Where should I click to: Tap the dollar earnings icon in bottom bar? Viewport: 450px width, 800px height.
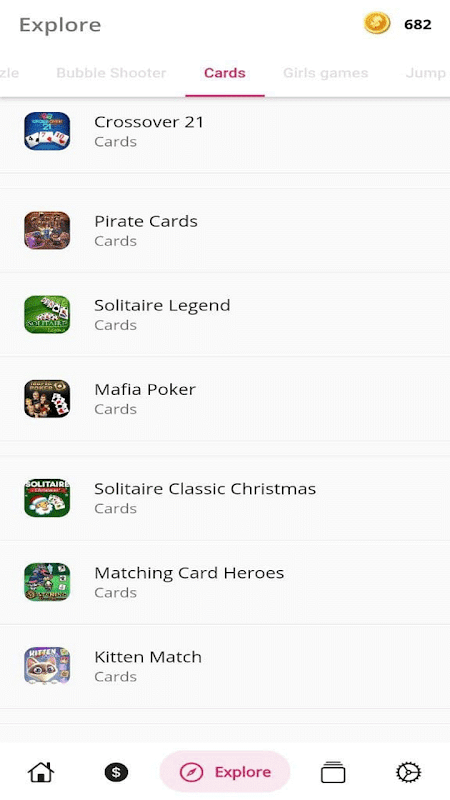tap(116, 772)
